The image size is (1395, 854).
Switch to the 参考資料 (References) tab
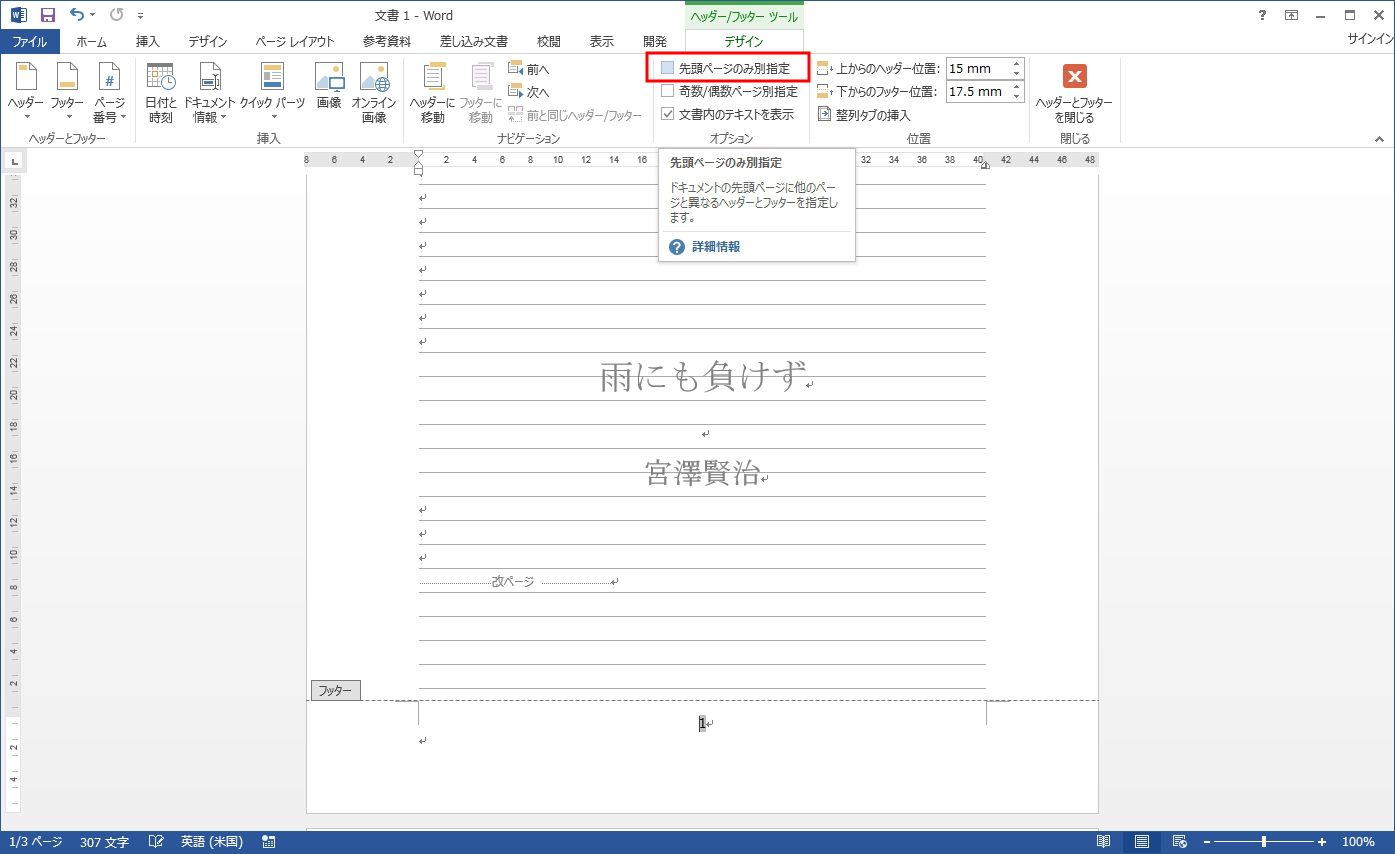(387, 41)
